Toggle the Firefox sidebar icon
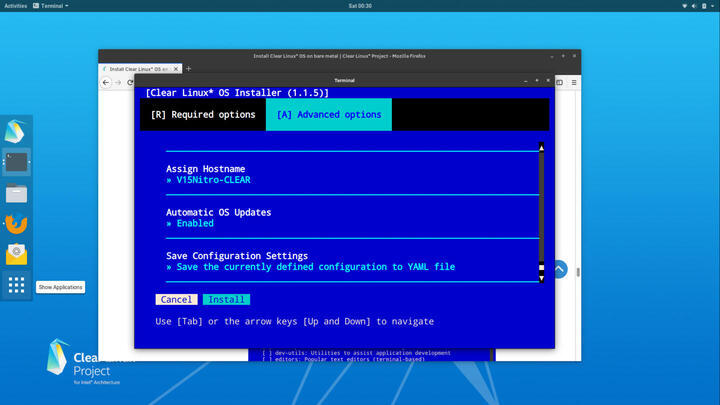 click(x=560, y=83)
